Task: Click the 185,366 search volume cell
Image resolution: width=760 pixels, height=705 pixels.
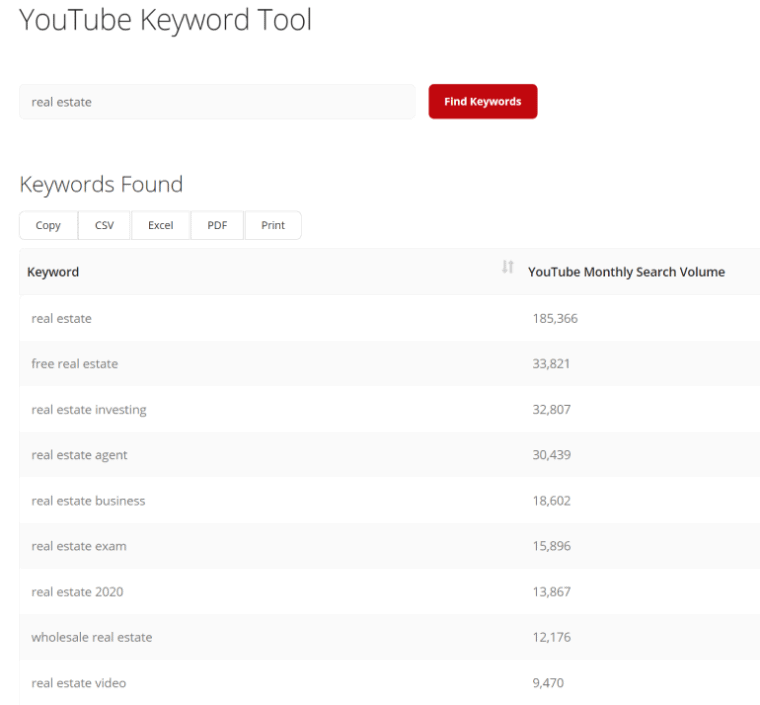Action: pyautogui.click(x=555, y=319)
